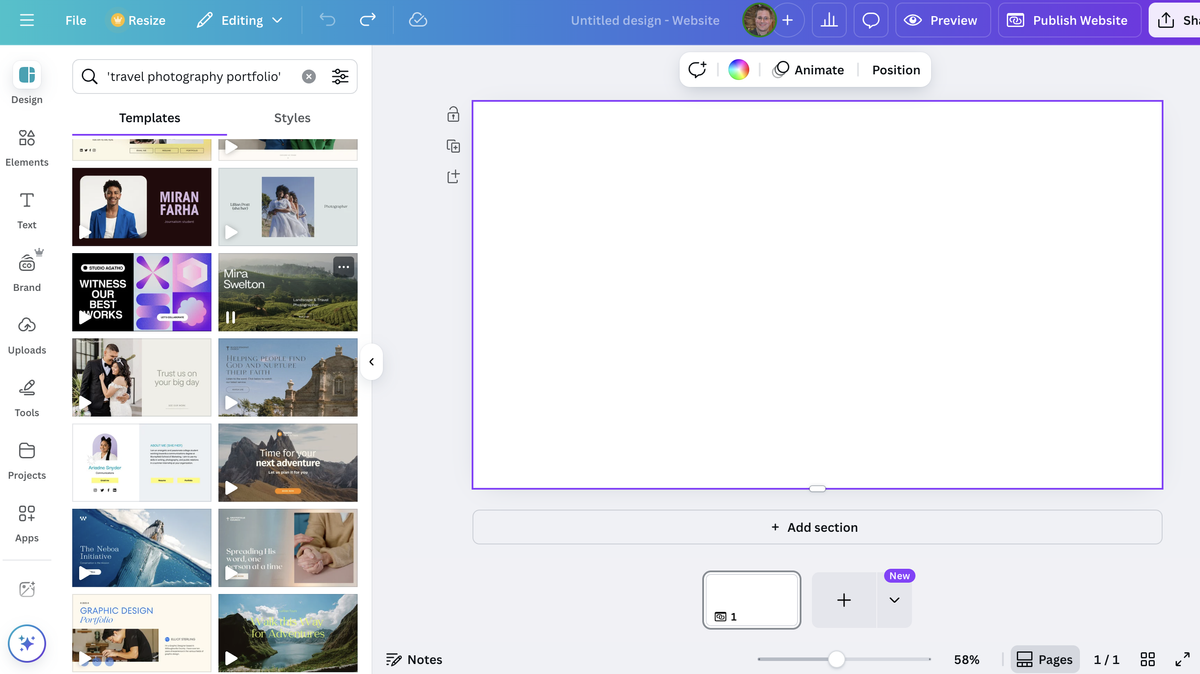Open the background color swatch in the toolbar

click(738, 69)
